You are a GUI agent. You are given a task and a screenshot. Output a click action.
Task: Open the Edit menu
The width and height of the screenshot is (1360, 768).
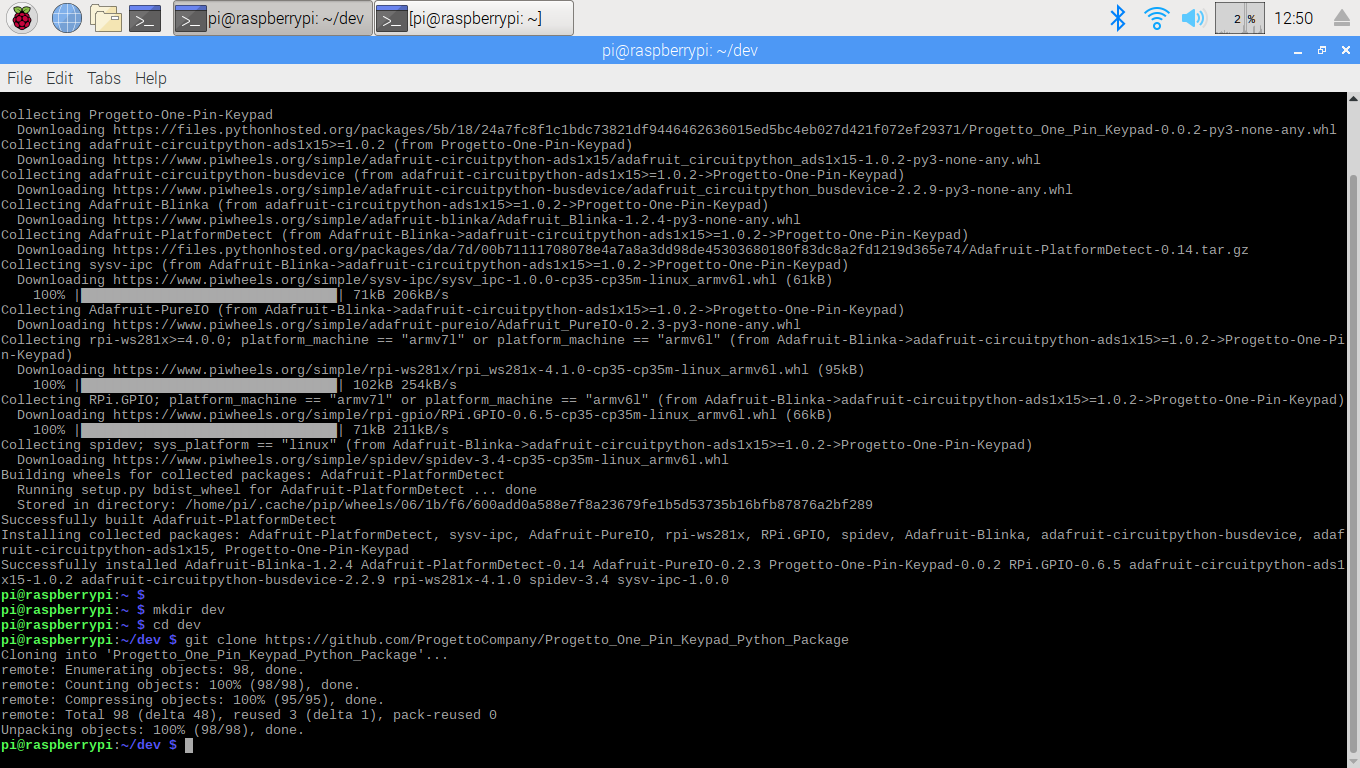point(60,78)
